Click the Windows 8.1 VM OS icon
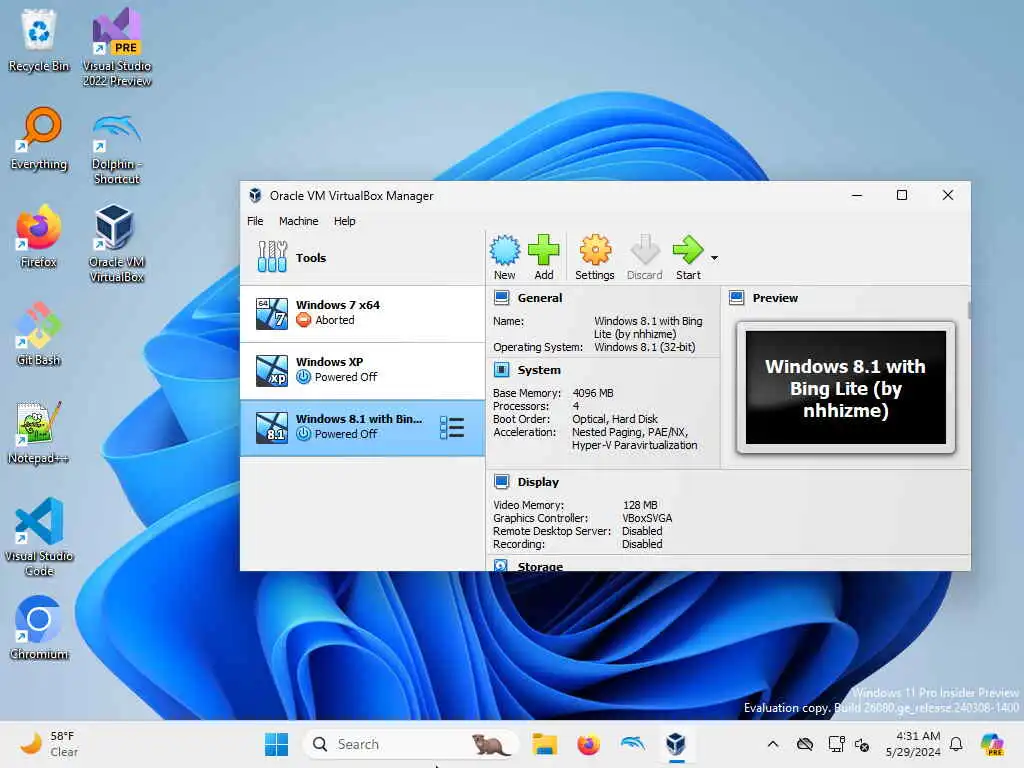 coord(272,428)
